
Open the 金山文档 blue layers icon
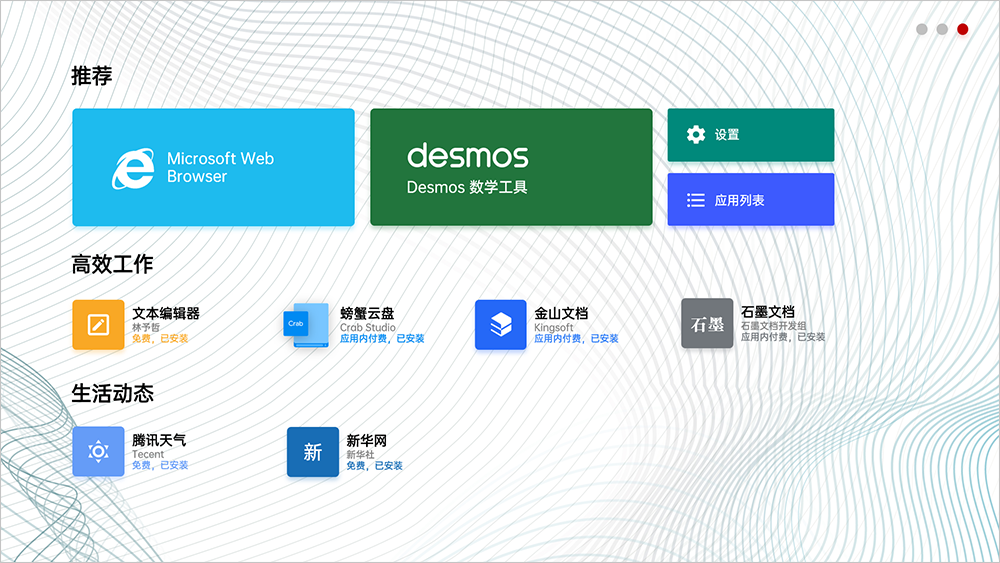tap(501, 325)
